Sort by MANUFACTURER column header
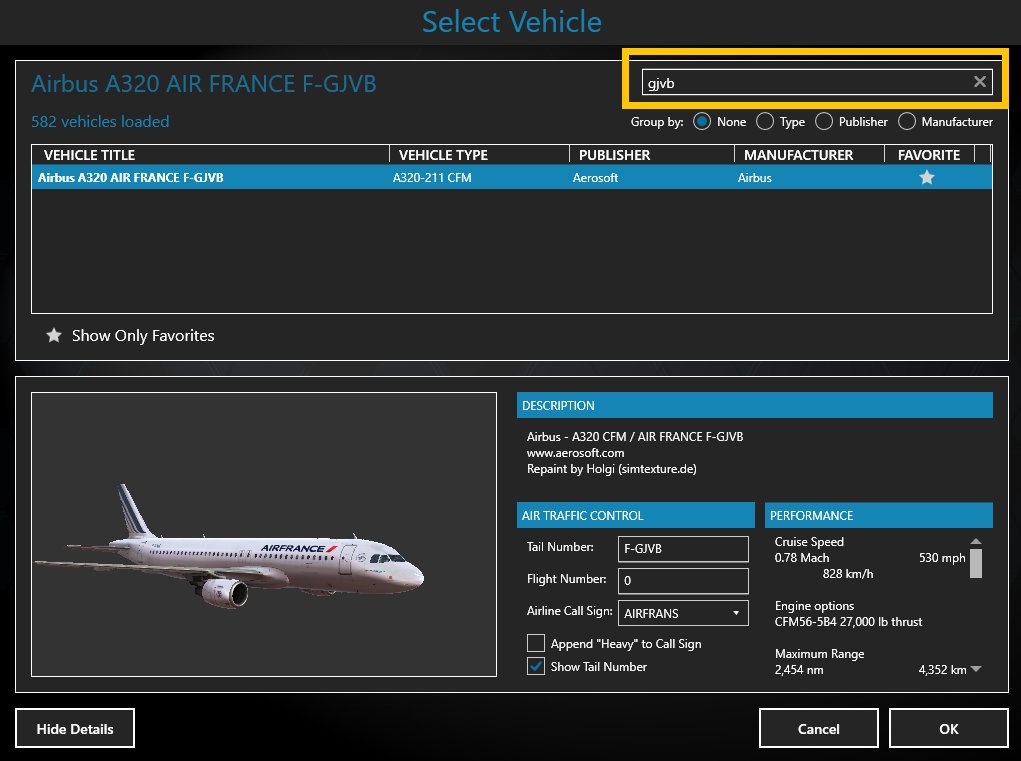 point(809,155)
